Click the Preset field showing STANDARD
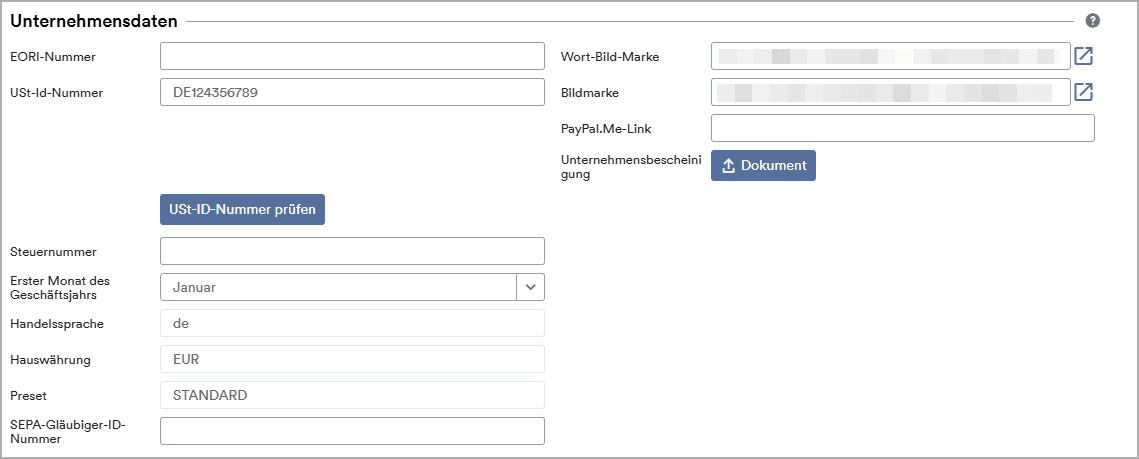 pyautogui.click(x=352, y=395)
